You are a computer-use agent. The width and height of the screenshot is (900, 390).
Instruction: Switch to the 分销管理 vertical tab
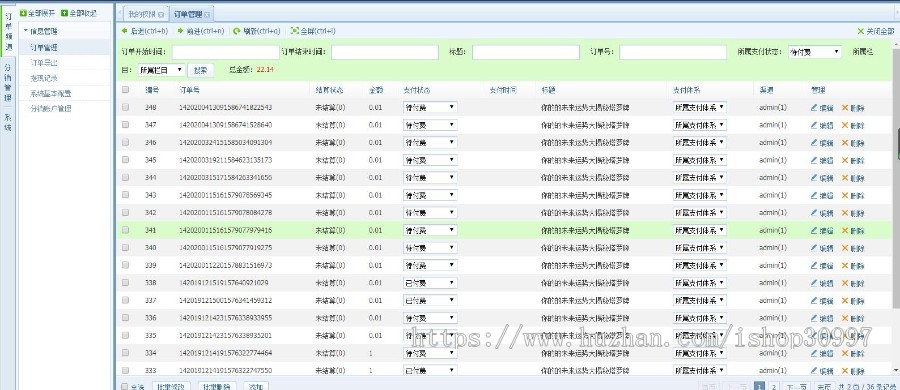tap(8, 83)
